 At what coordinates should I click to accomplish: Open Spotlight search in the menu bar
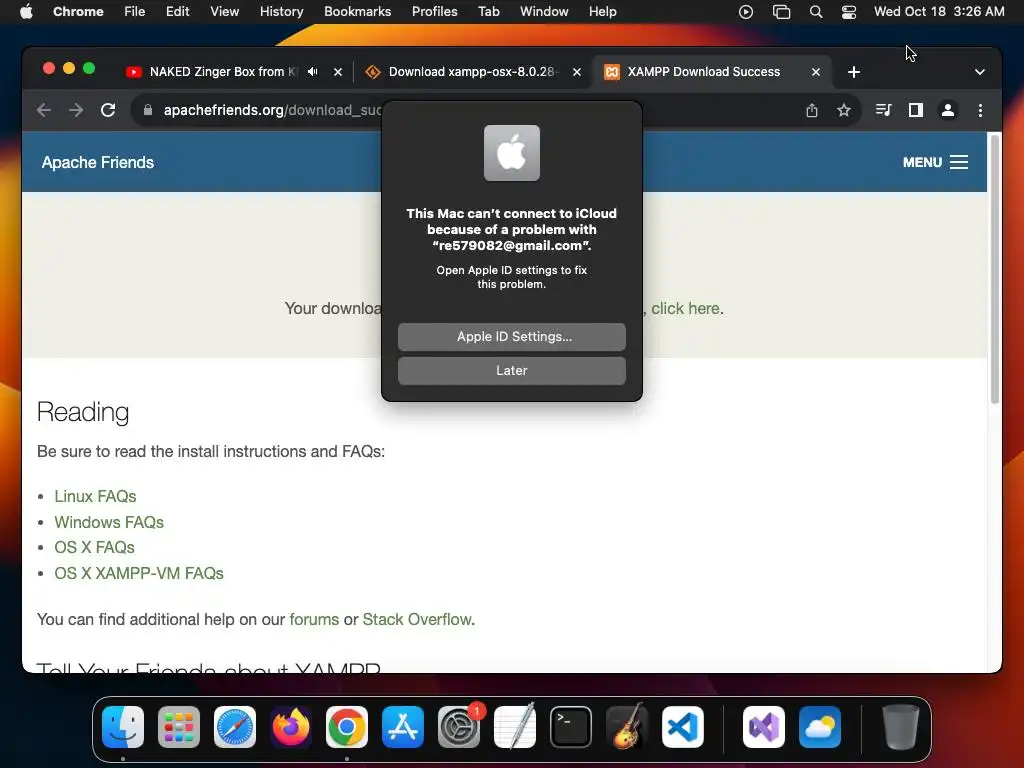tap(816, 12)
